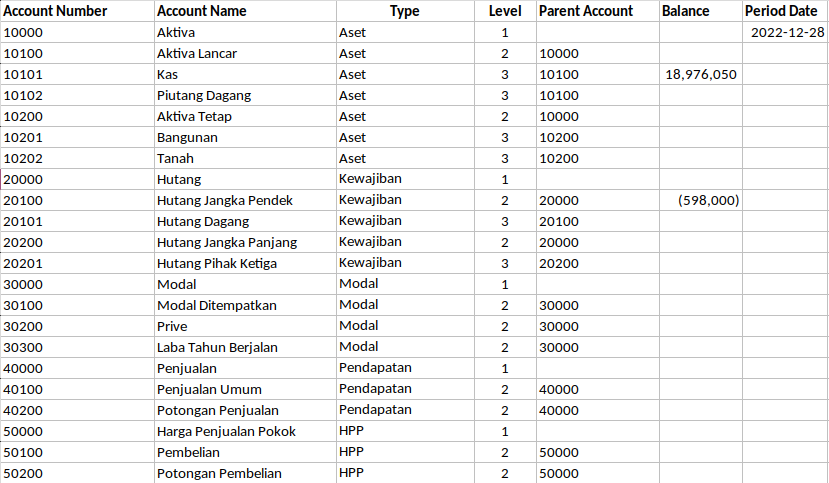Viewport: 829px width, 483px height.
Task: Click account number 30200
Action: pos(77,327)
